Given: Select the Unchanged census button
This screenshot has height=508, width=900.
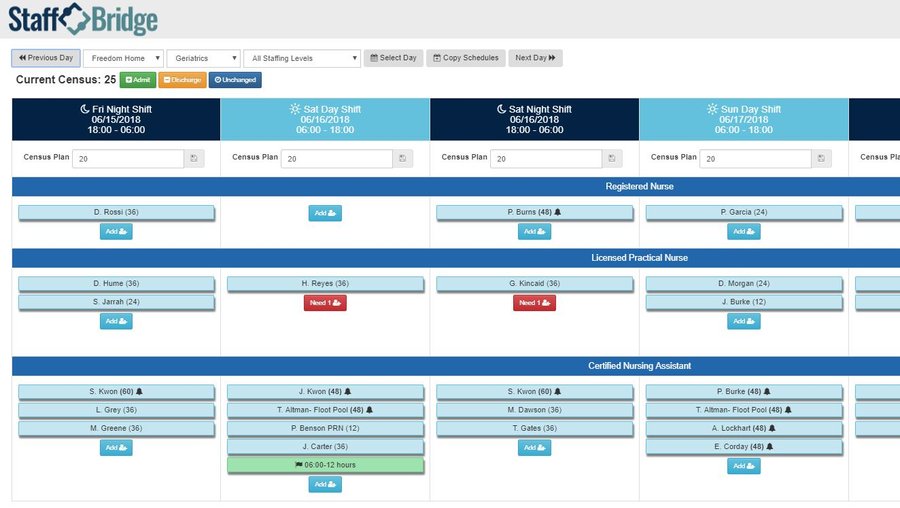Looking at the screenshot, I should click(x=235, y=80).
